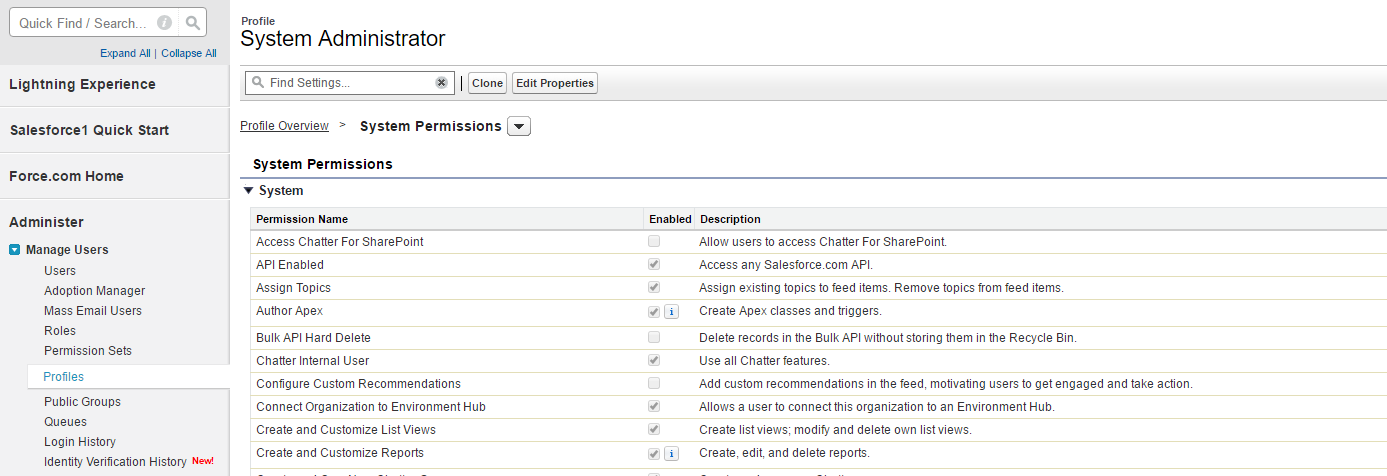The image size is (1387, 476).
Task: Open Profiles in the sidebar
Action: [x=63, y=377]
